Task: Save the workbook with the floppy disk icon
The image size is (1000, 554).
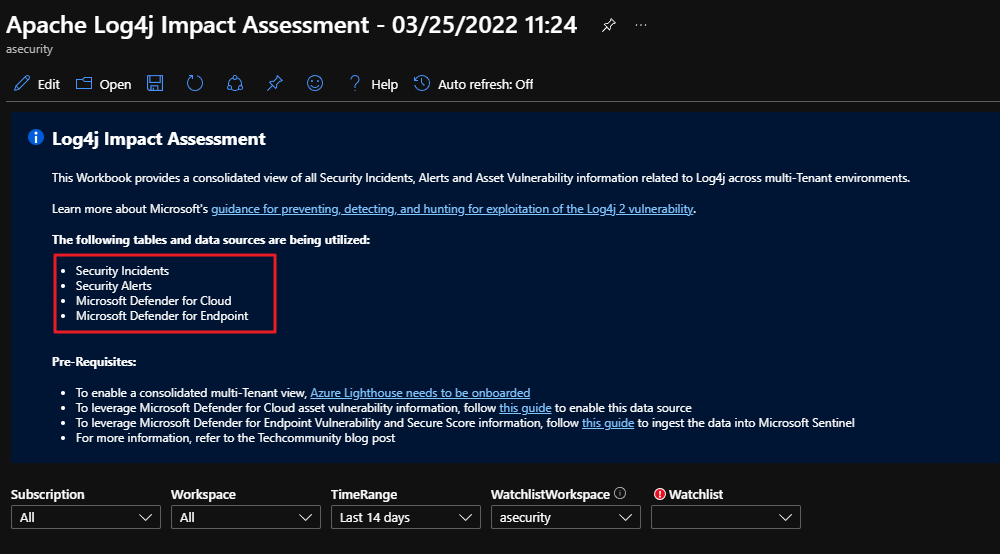Action: [x=155, y=84]
